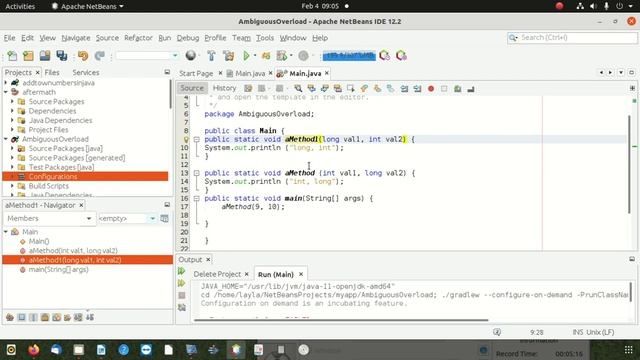Click the red record macro icon
Image resolution: width=640 pixels, height=360 pixels.
click(x=431, y=89)
